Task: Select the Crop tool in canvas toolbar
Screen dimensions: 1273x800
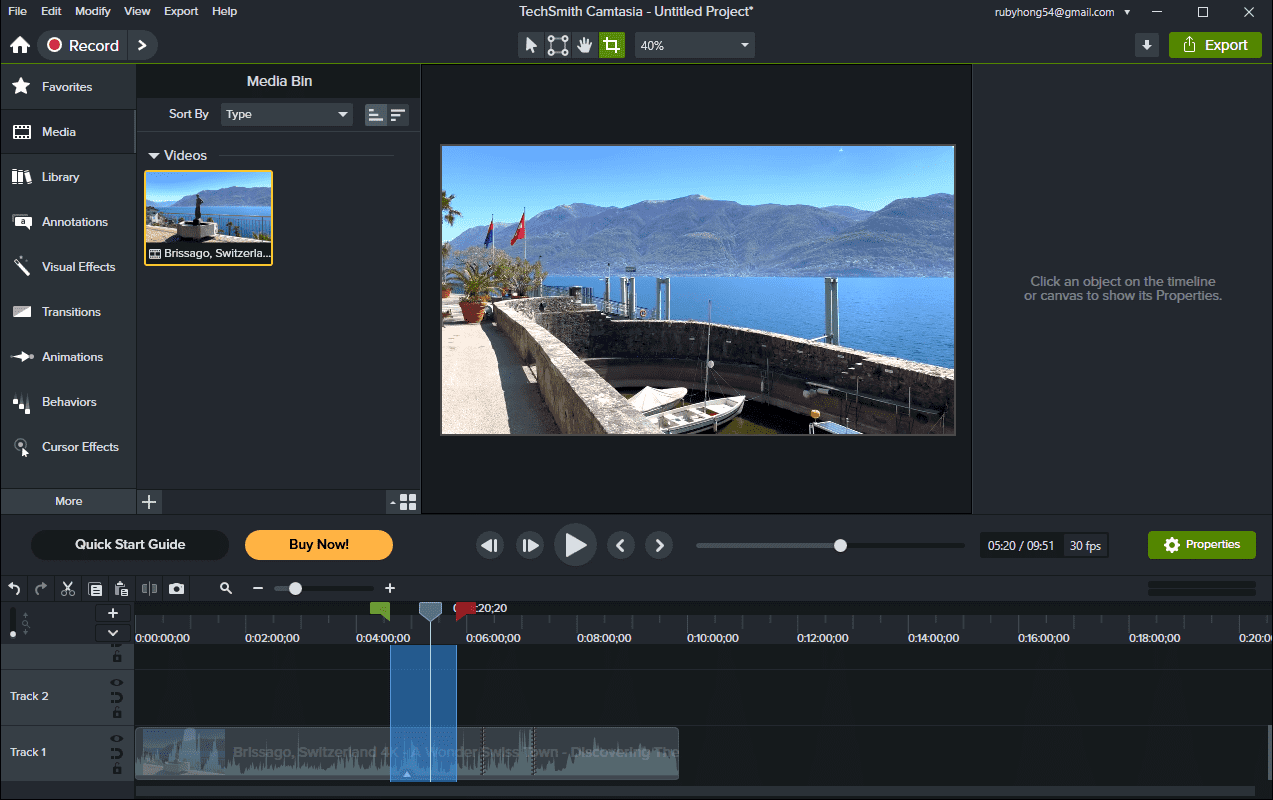Action: pyautogui.click(x=611, y=45)
